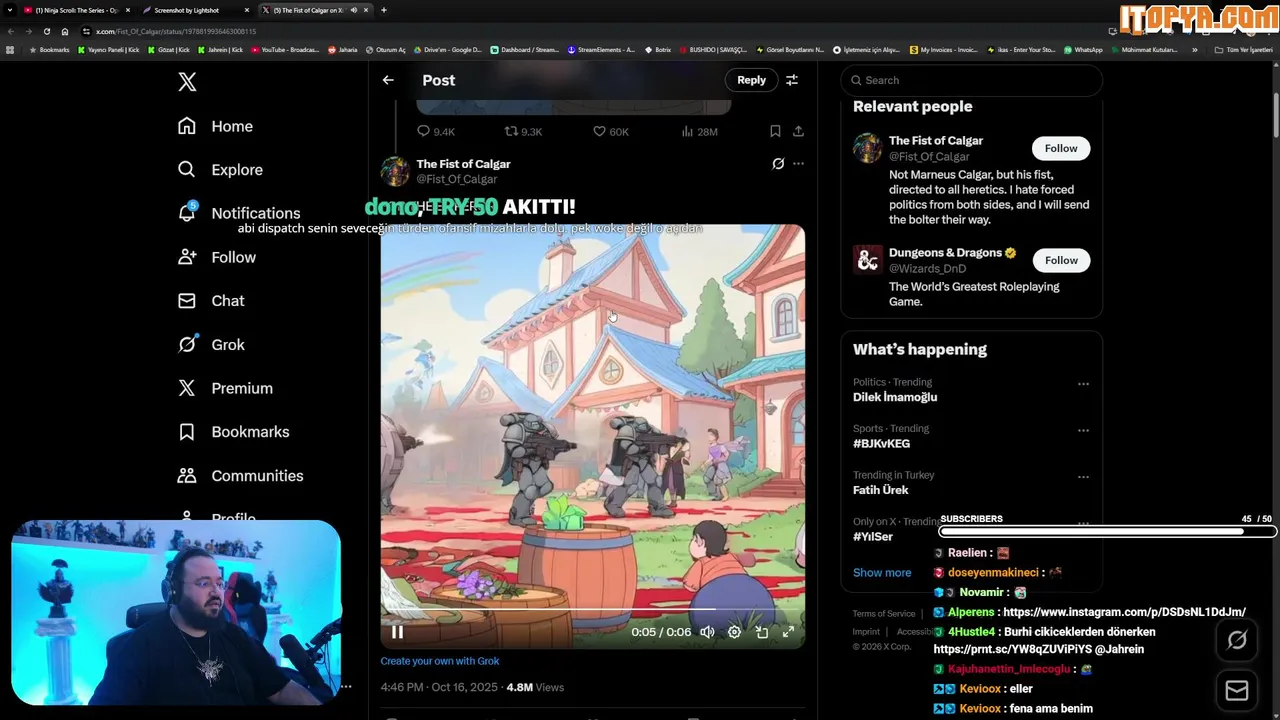The image size is (1280, 720).
Task: Click the share icon on top post
Action: 798,131
